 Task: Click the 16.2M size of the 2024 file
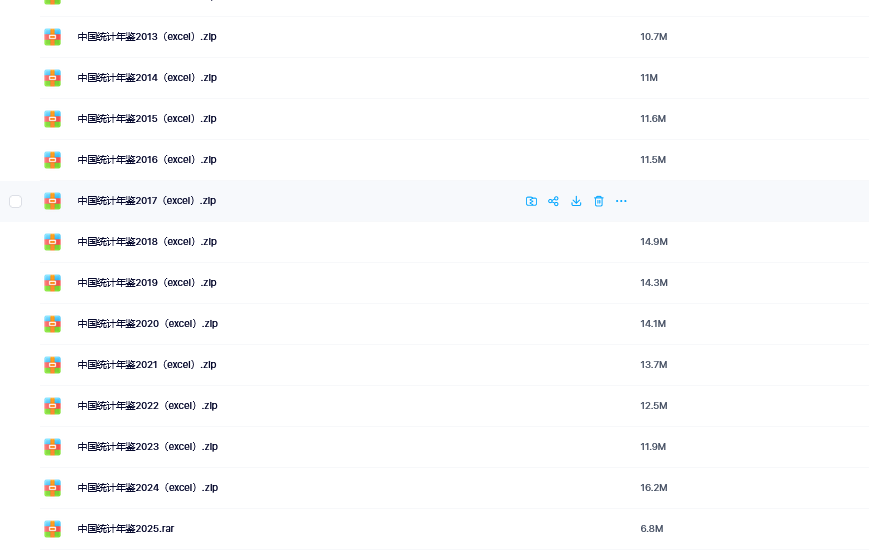point(654,488)
